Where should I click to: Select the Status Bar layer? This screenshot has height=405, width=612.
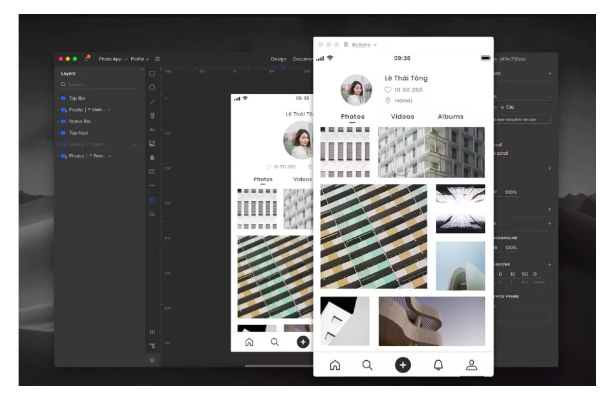(100, 121)
